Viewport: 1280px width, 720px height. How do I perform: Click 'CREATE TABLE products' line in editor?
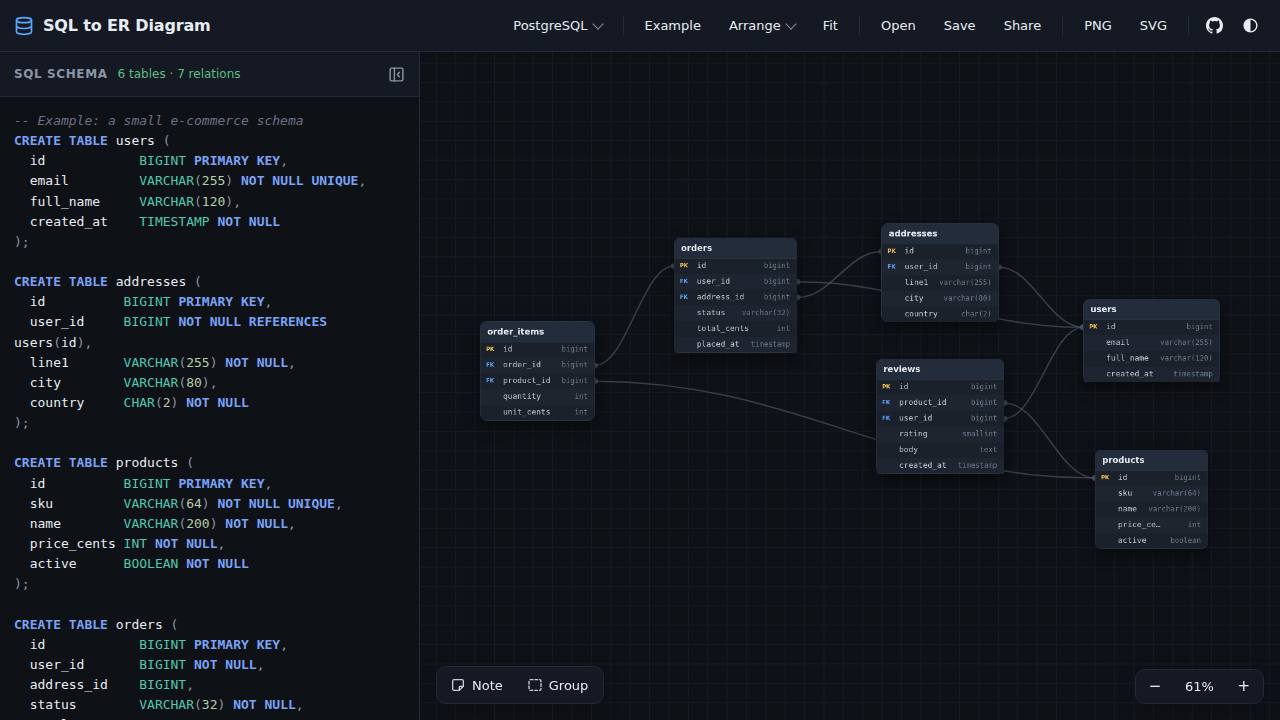pyautogui.click(x=104, y=462)
